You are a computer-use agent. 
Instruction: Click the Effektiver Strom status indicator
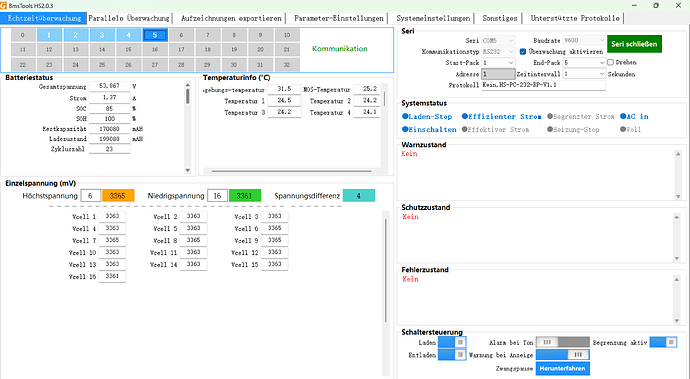(x=495, y=129)
